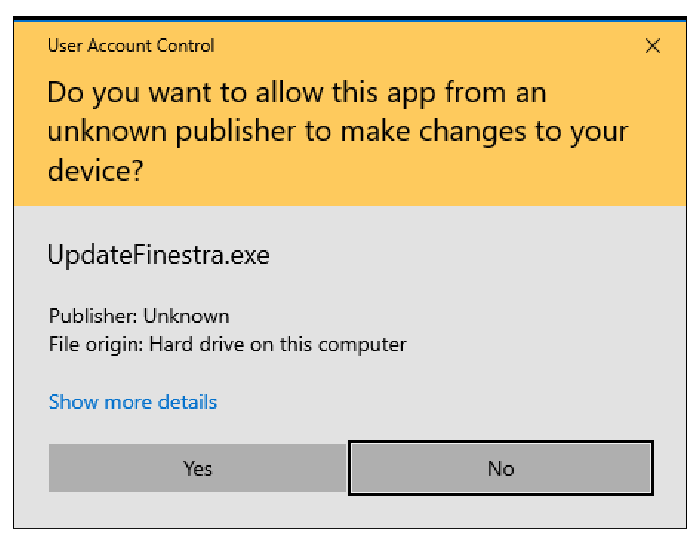Image resolution: width=698 pixels, height=542 pixels.
Task: Click the 'Publisher:' label
Action: click(93, 316)
